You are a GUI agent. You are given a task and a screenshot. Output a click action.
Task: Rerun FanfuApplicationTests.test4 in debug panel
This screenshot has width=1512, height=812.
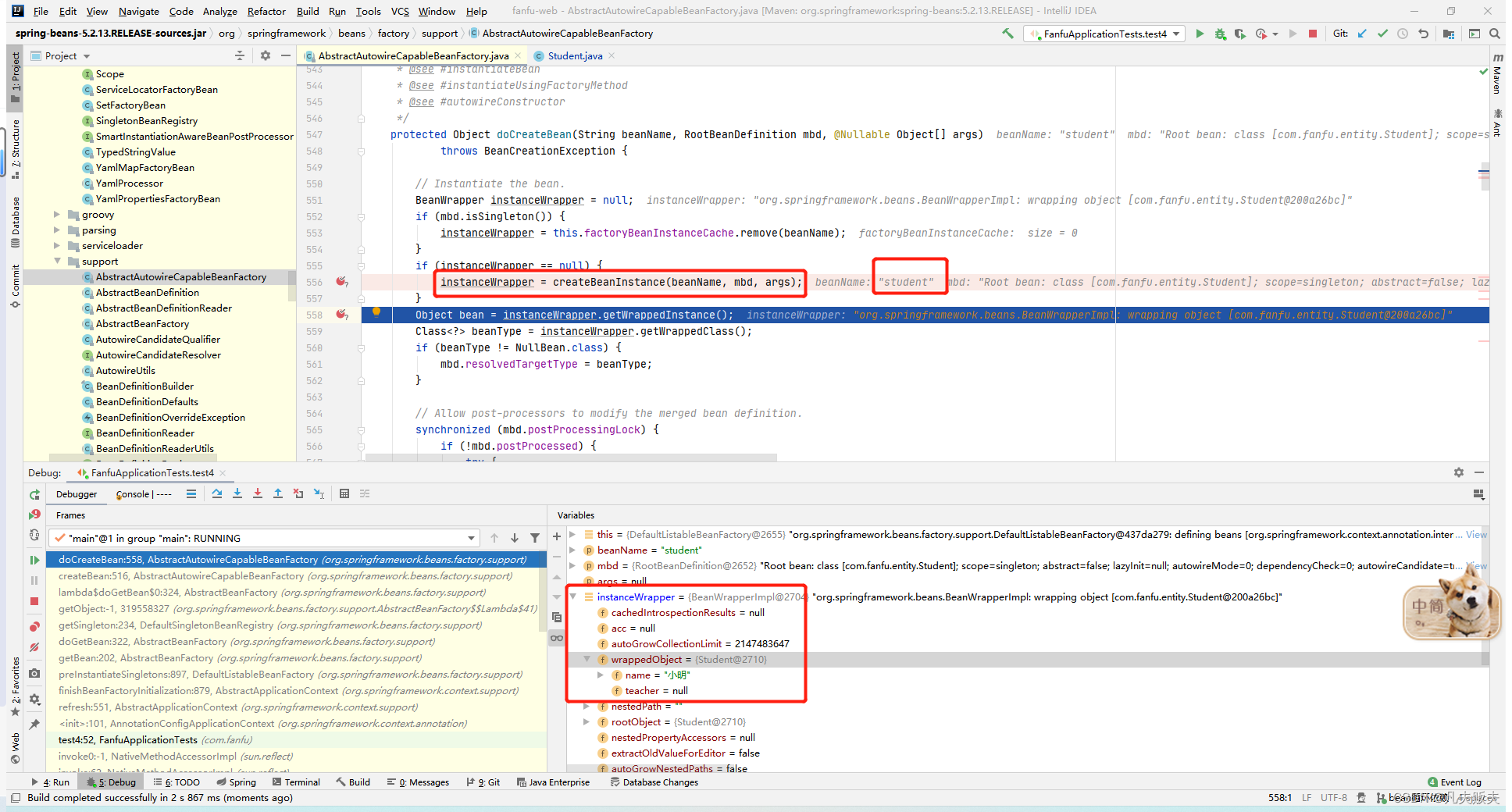tap(34, 495)
